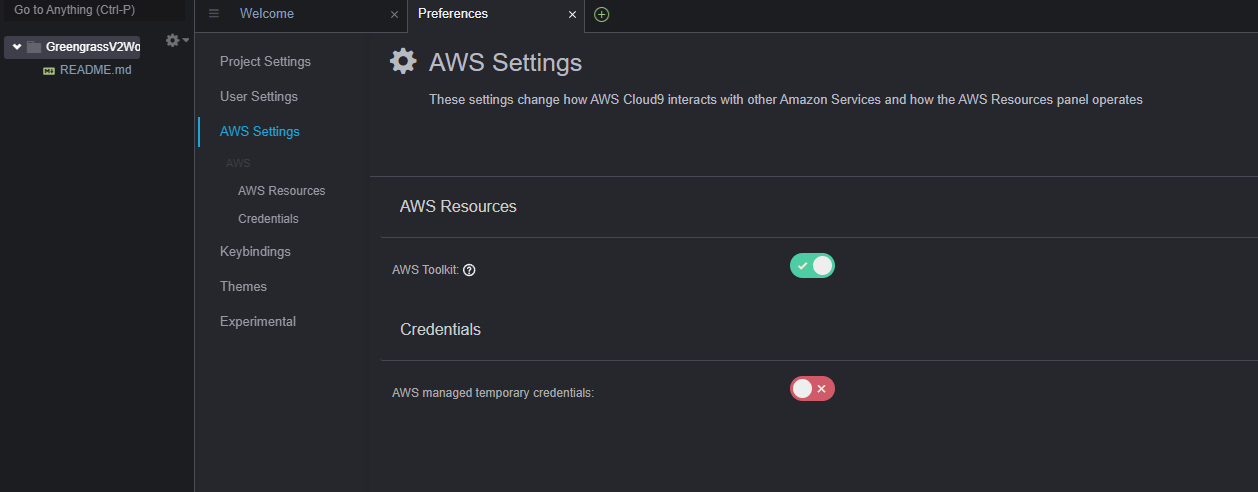Click the AWS Settings heading gear icon
1258x492 pixels.
click(403, 61)
